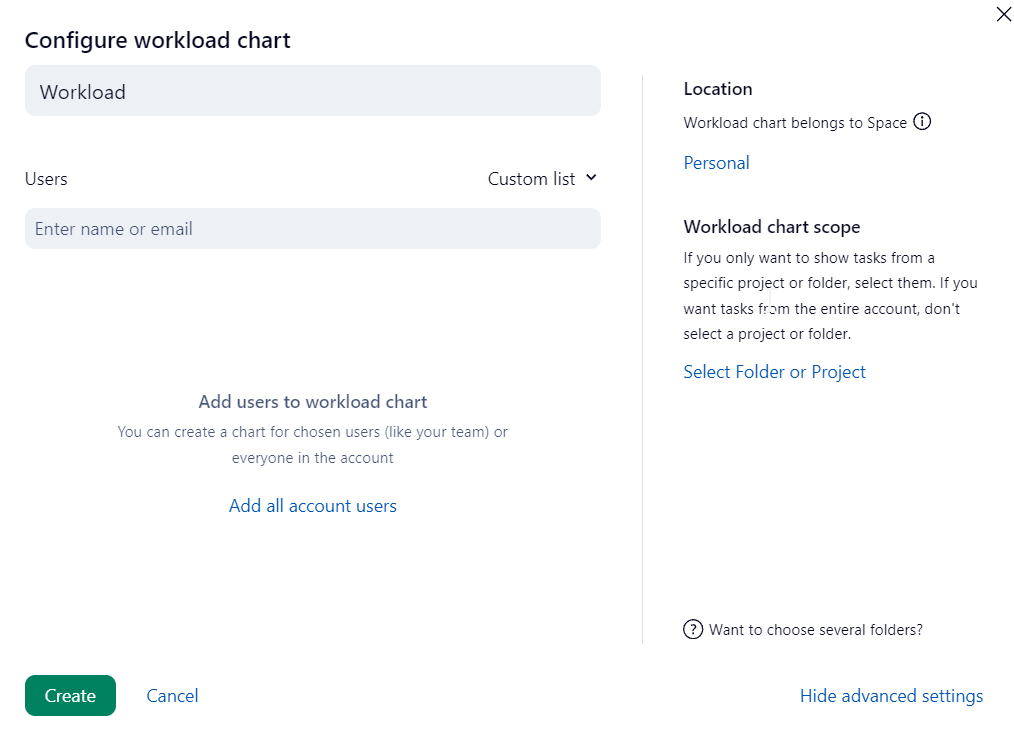This screenshot has width=1014, height=733.
Task: Click the question mark help icon
Action: (692, 629)
